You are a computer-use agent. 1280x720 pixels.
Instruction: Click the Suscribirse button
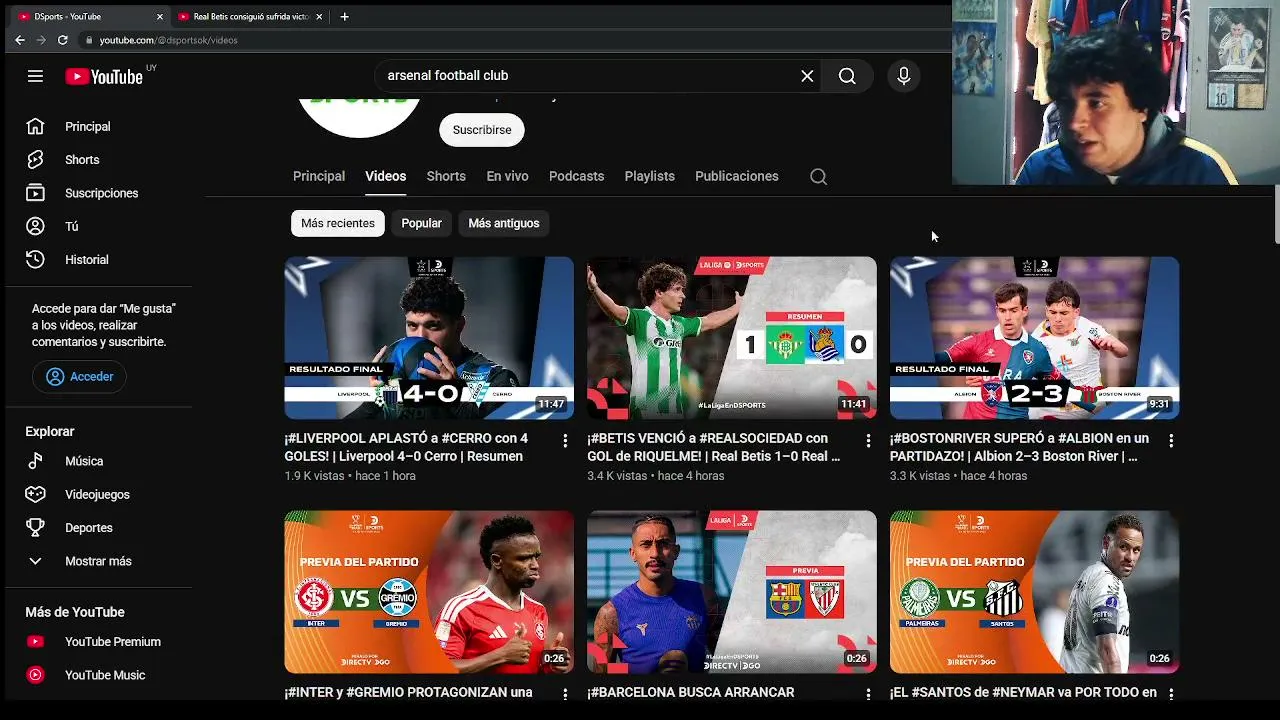point(482,130)
